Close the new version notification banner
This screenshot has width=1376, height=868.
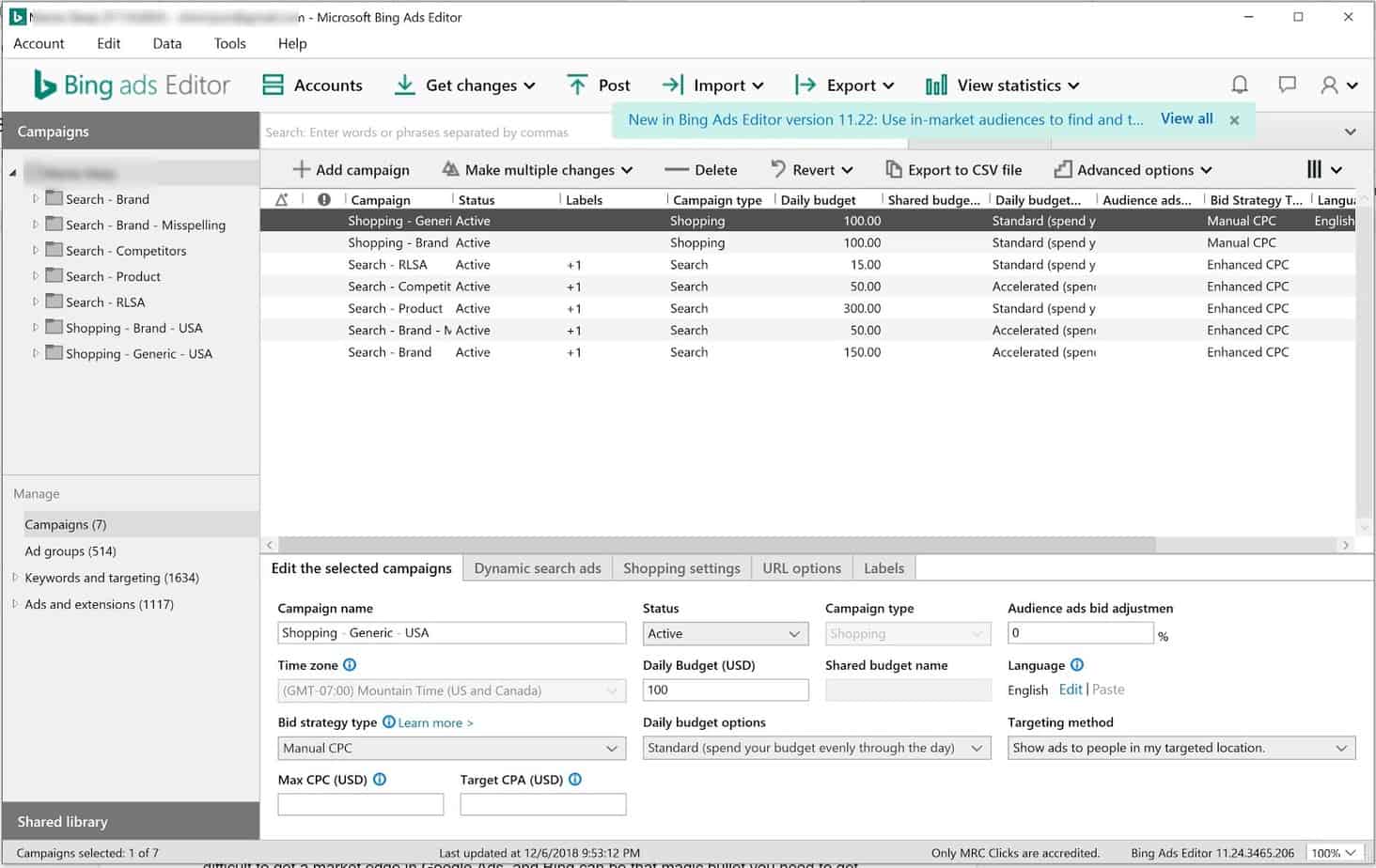(x=1234, y=120)
